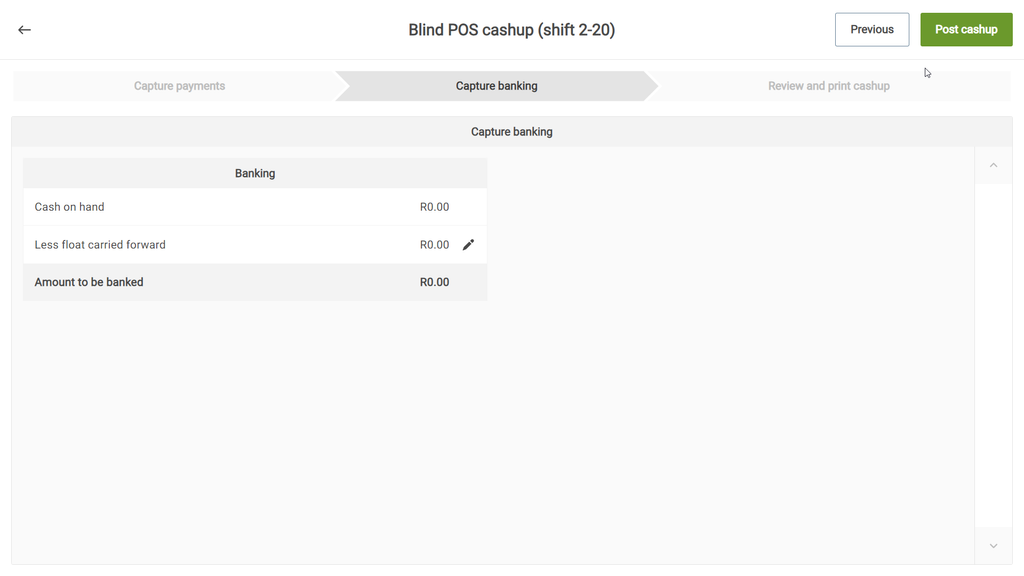Click the float carried forward R0.00 value
The image size is (1024, 576).
[x=434, y=245]
